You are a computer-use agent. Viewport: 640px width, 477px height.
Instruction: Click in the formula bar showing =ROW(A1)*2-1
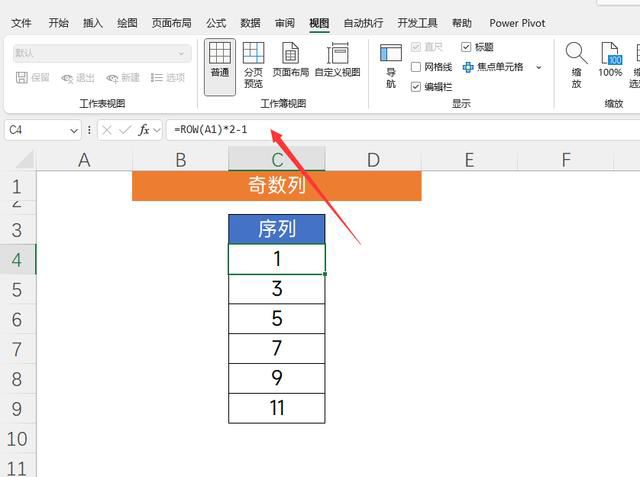point(404,130)
